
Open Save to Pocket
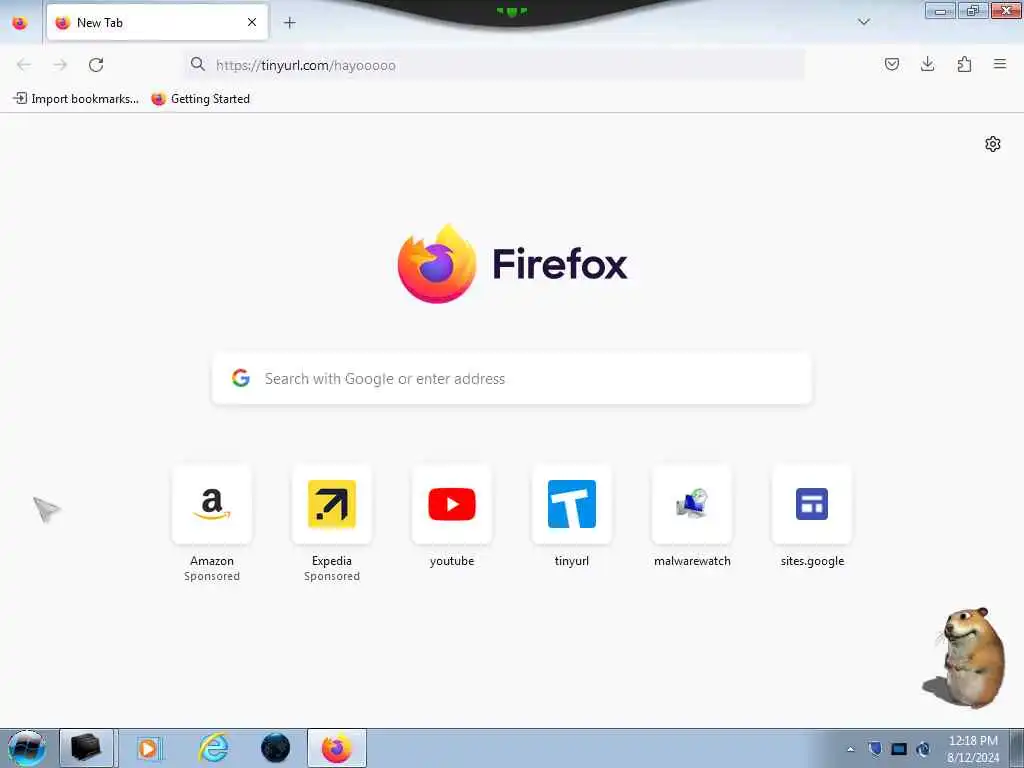pos(891,64)
